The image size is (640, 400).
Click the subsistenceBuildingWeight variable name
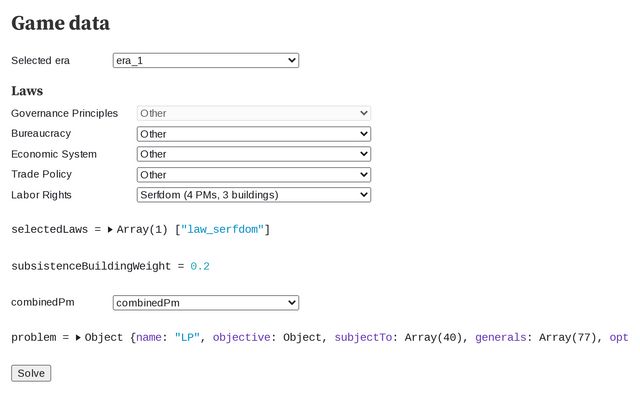click(x=90, y=266)
